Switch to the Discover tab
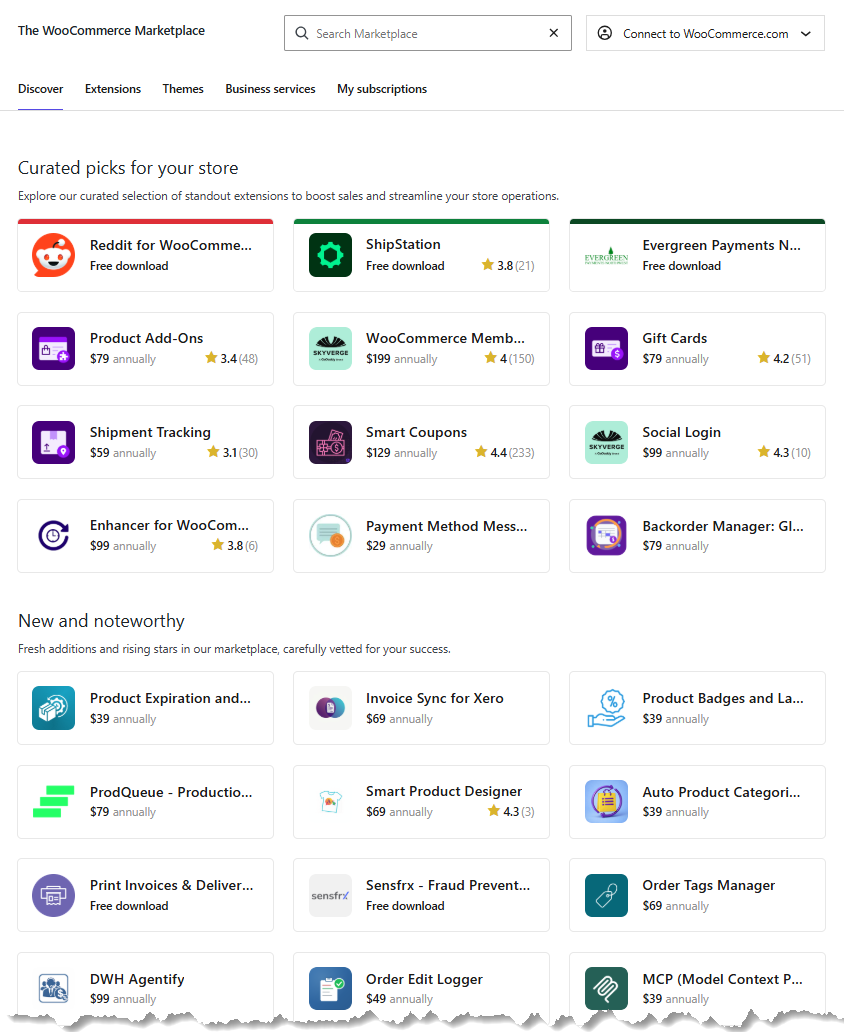This screenshot has width=844, height=1032. (x=40, y=89)
